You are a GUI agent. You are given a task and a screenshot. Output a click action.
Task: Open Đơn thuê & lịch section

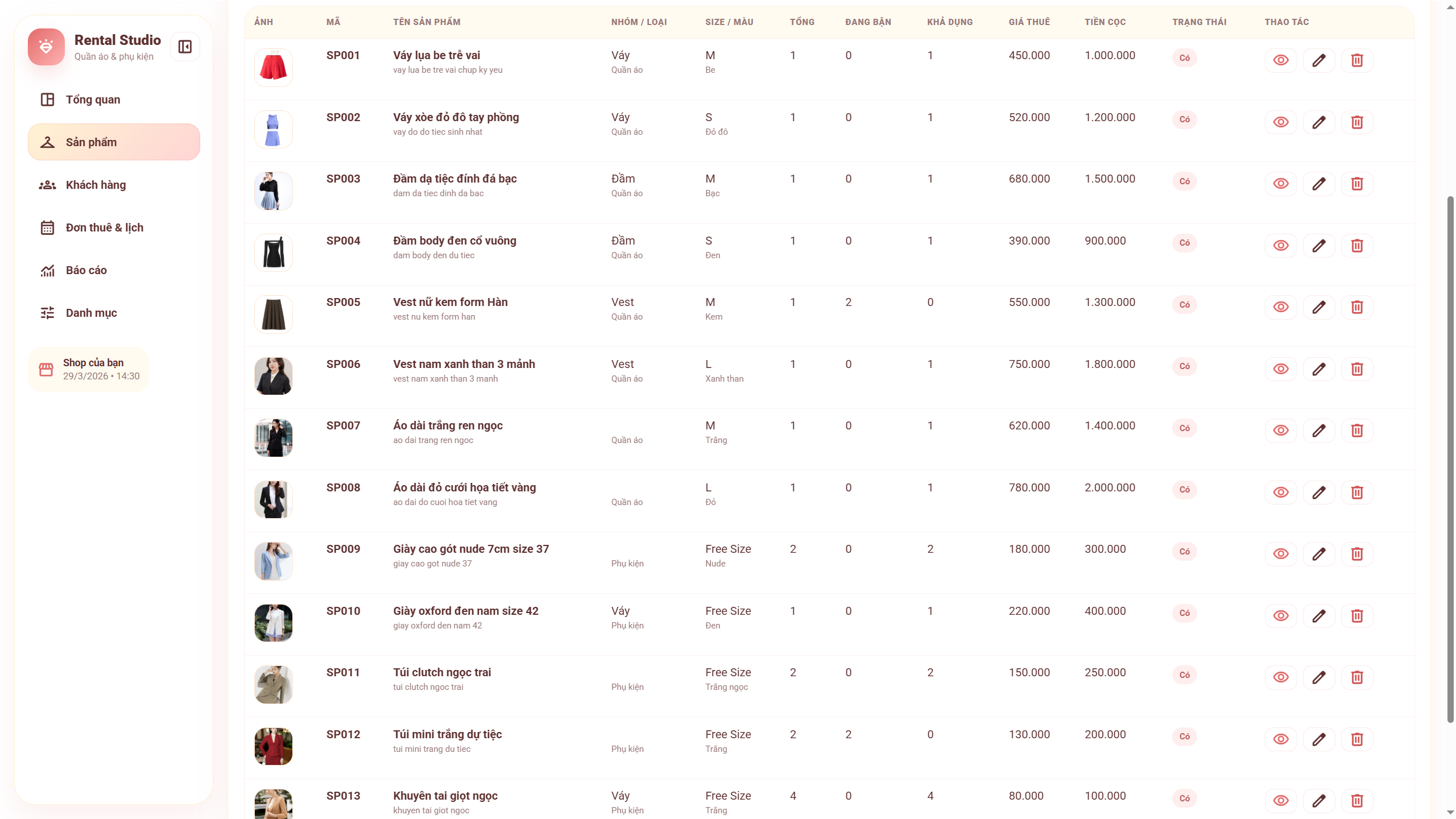point(104,227)
